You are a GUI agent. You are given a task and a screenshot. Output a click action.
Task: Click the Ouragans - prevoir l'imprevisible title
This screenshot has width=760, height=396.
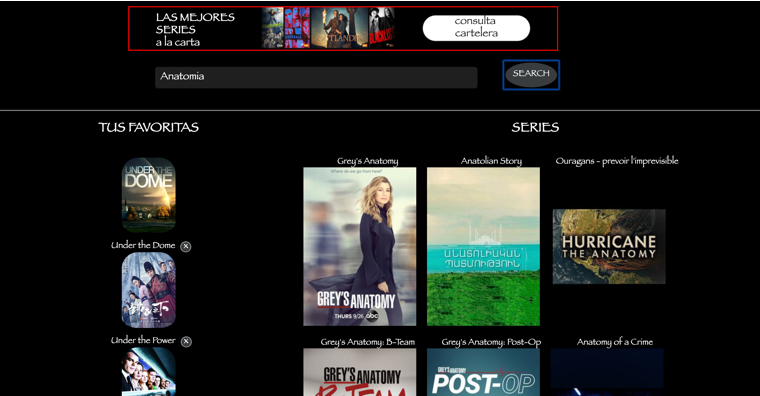pos(617,161)
